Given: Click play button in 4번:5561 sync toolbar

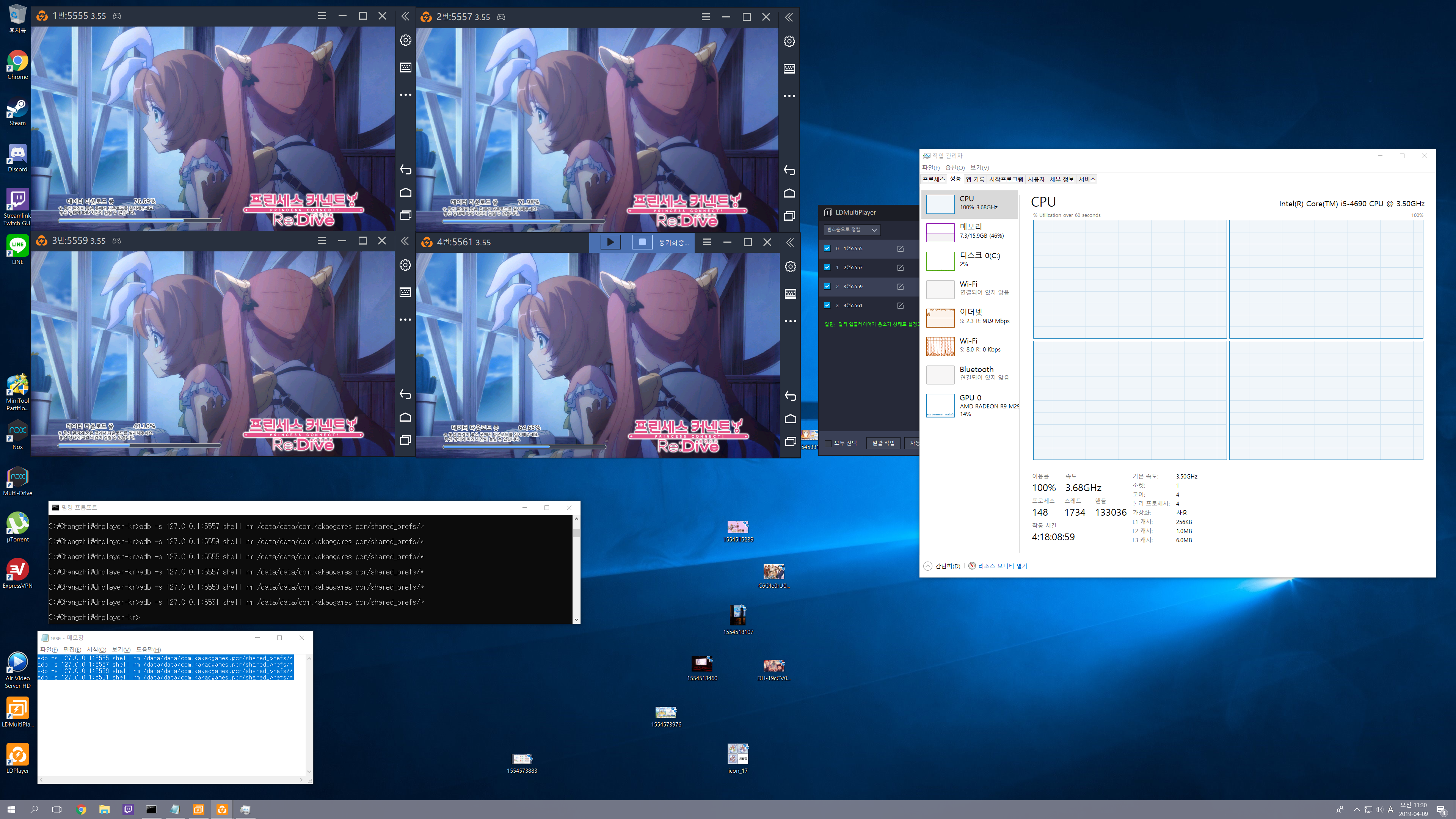Looking at the screenshot, I should pyautogui.click(x=610, y=242).
